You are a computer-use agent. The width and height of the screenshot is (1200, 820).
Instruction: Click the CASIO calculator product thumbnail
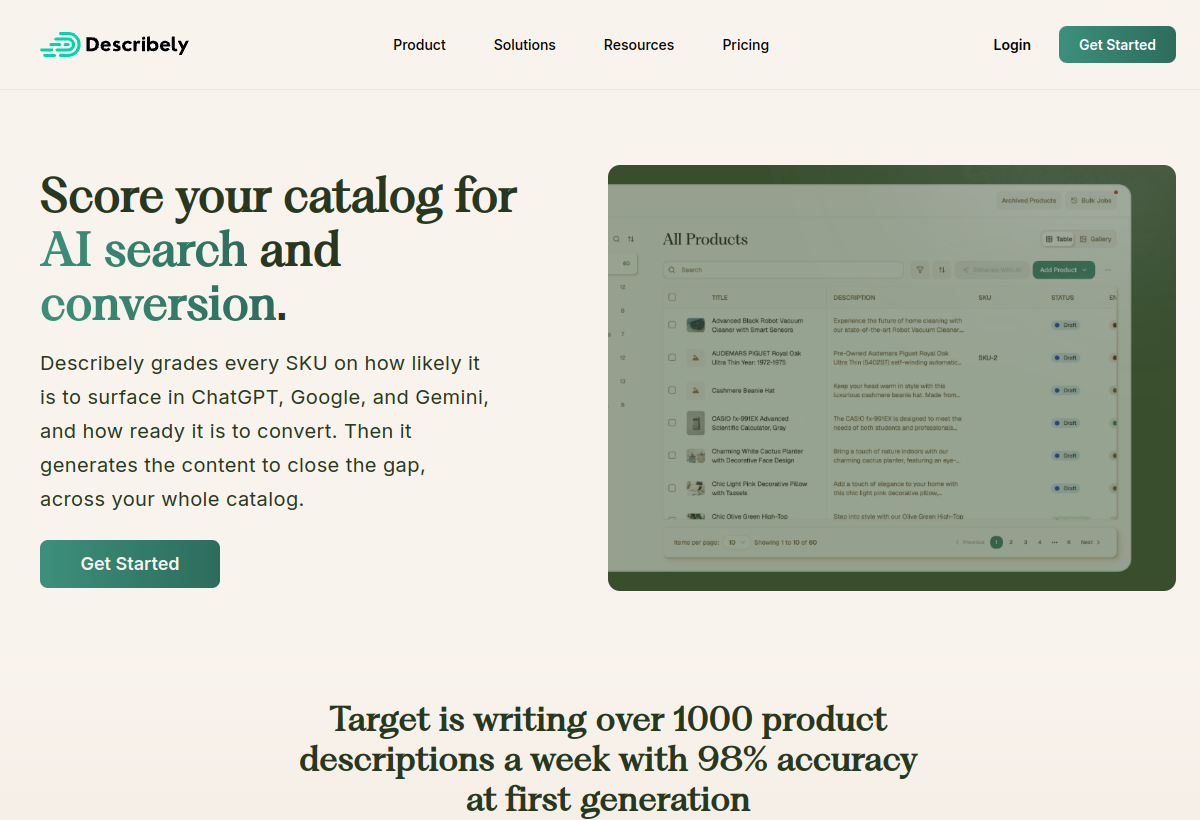(696, 423)
